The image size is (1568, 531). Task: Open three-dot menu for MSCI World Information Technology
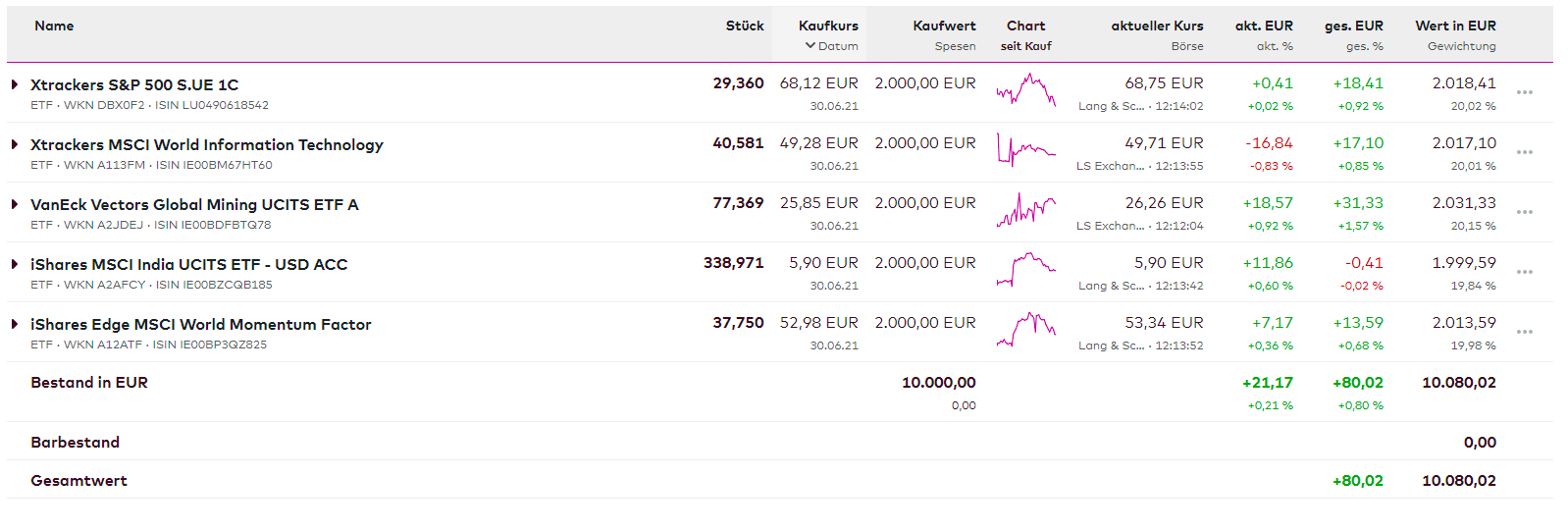[1524, 152]
